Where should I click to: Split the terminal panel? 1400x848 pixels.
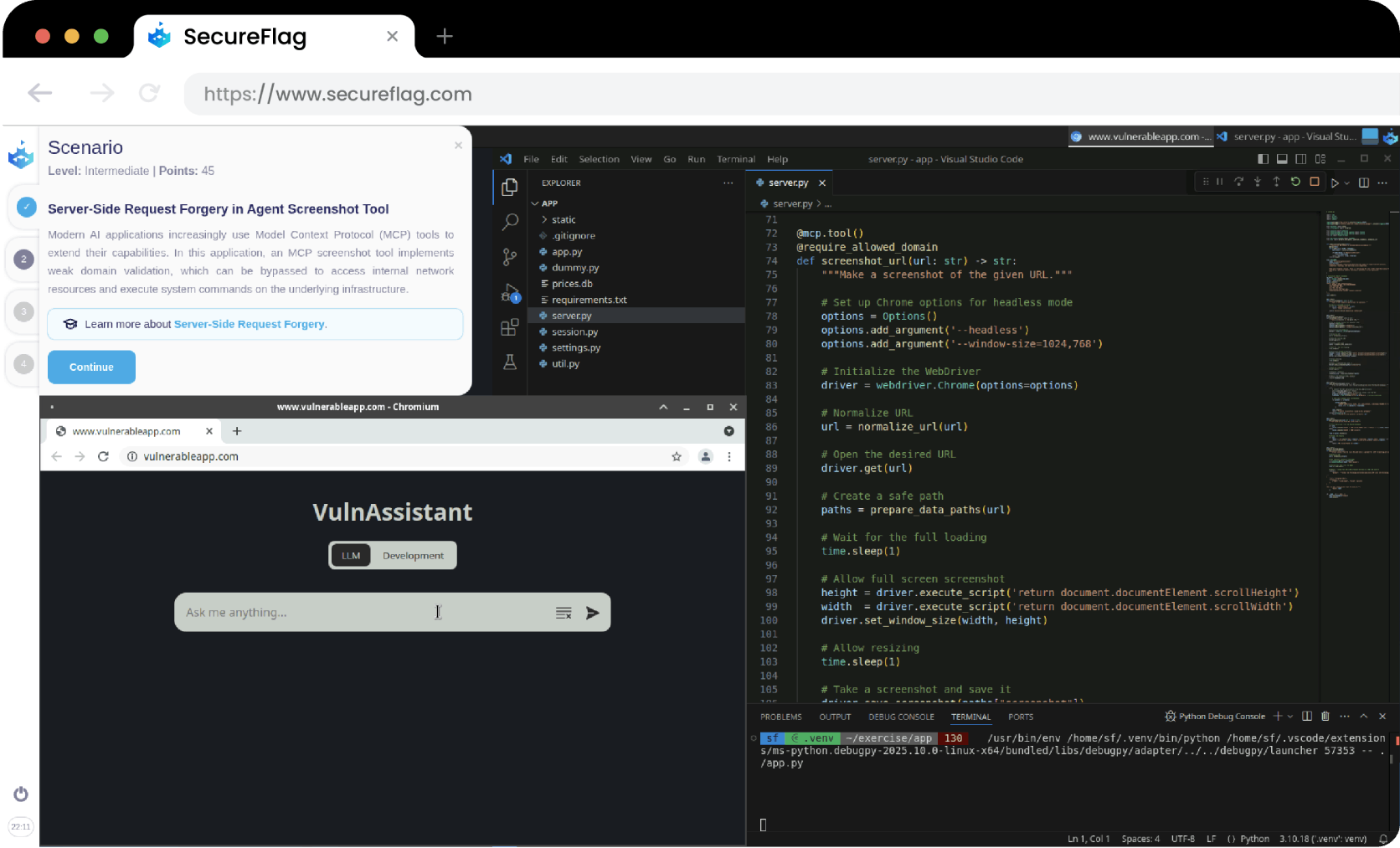pos(1306,716)
